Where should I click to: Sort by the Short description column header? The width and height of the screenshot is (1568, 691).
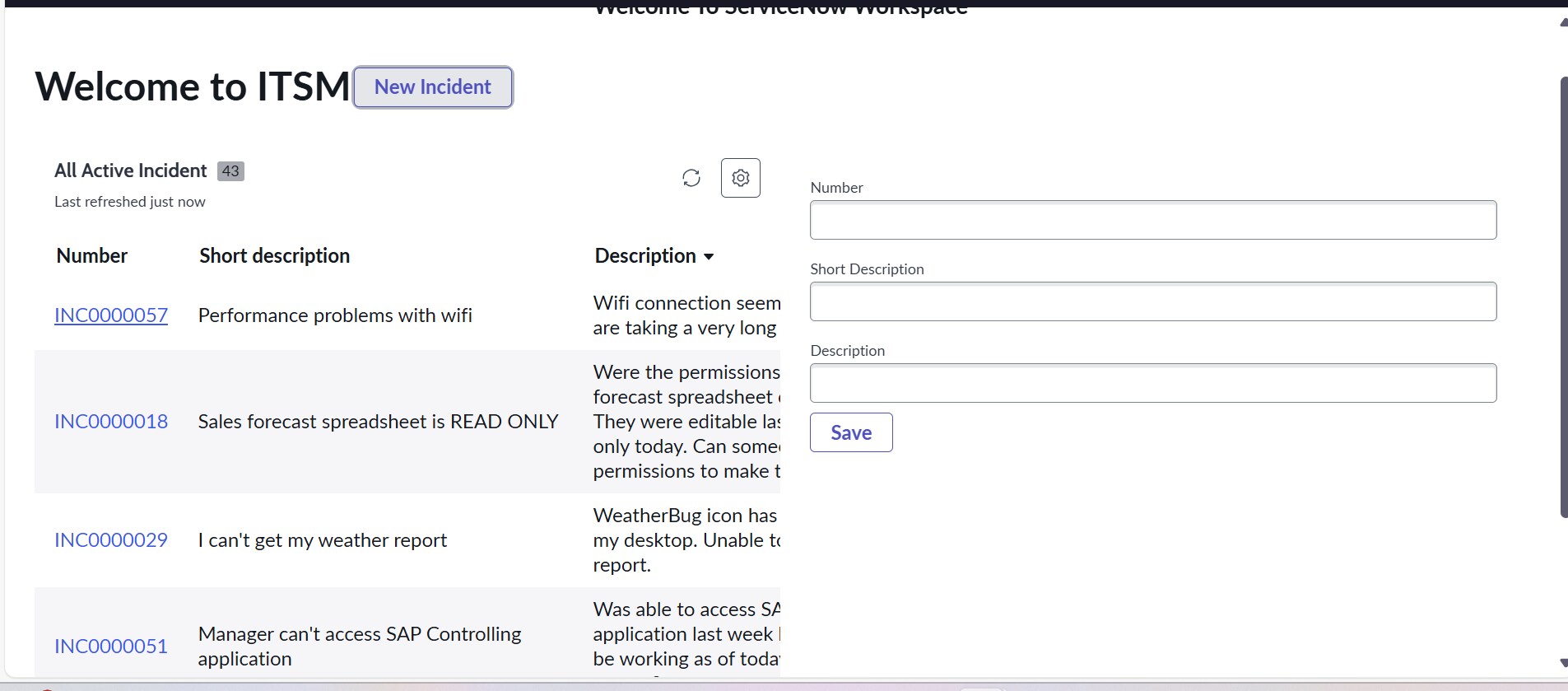click(275, 256)
